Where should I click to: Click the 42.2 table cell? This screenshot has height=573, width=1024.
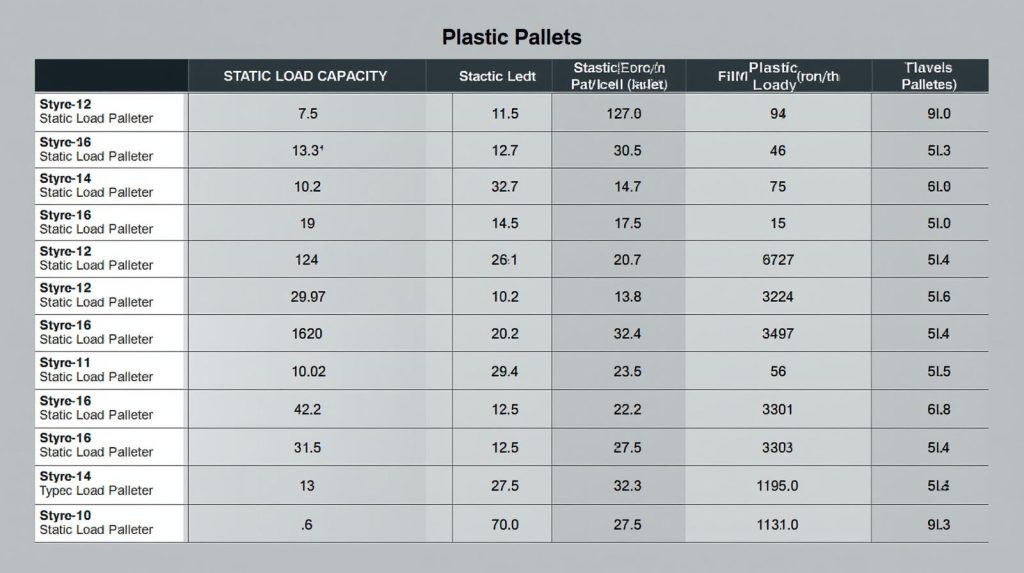coord(307,409)
